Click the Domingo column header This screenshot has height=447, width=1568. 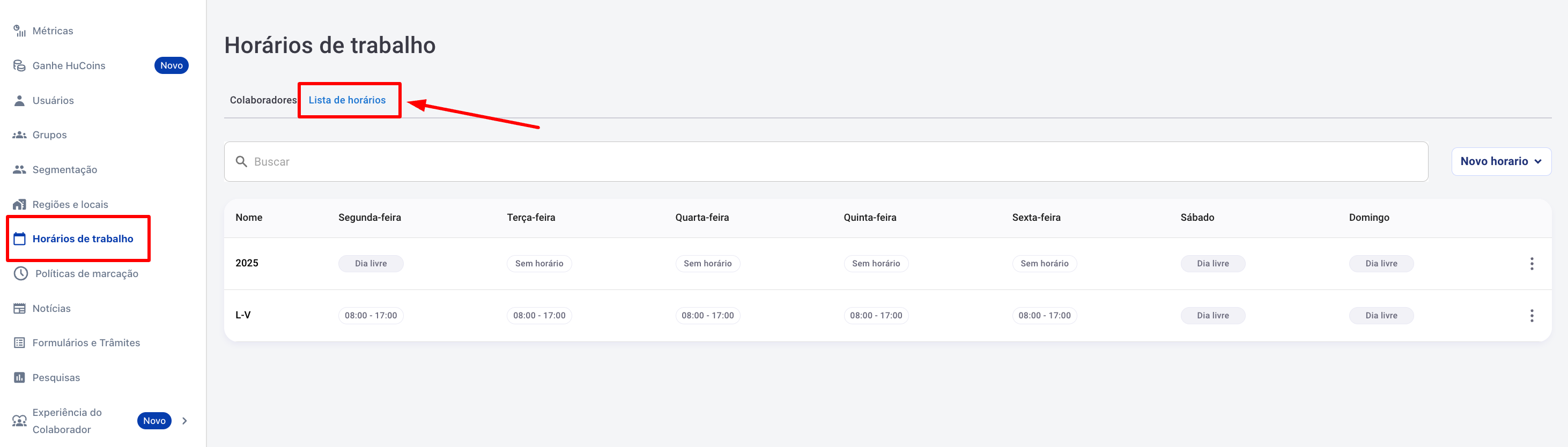click(1369, 218)
